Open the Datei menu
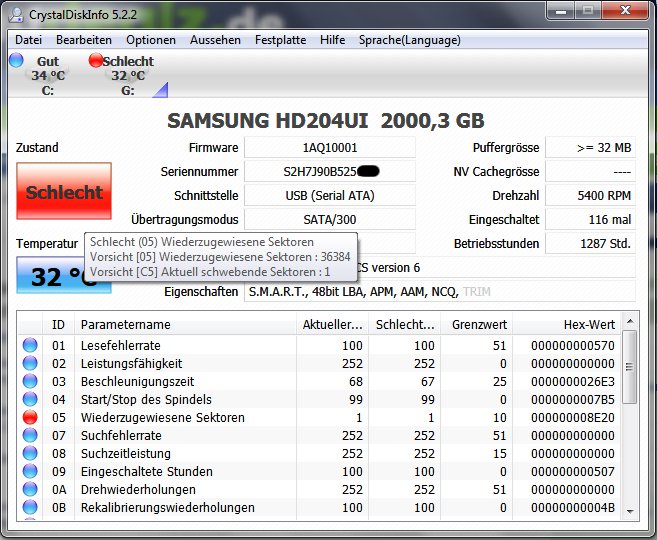 (x=28, y=40)
